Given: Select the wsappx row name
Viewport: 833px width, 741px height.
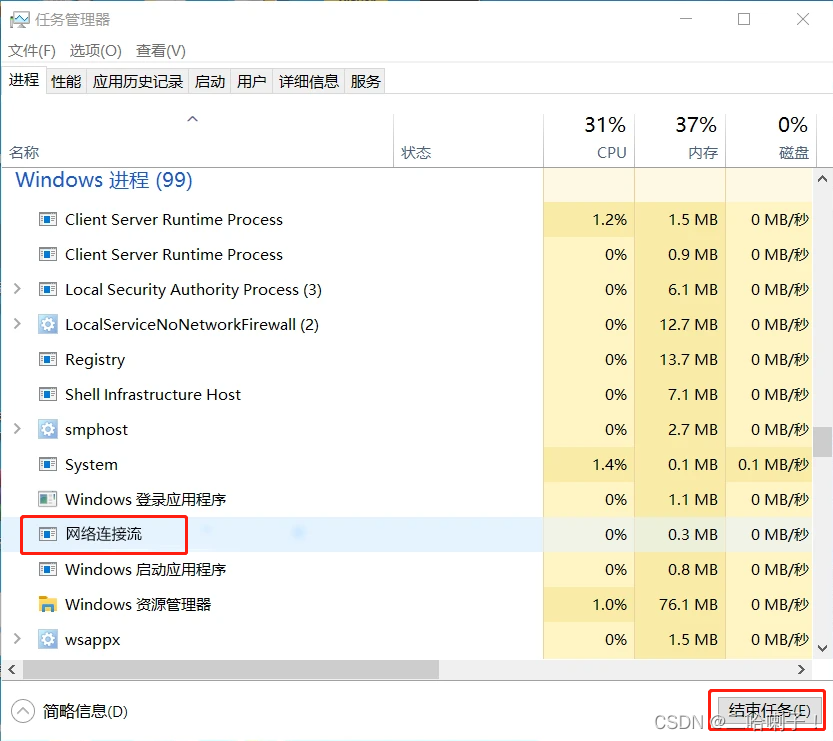Looking at the screenshot, I should tap(92, 640).
